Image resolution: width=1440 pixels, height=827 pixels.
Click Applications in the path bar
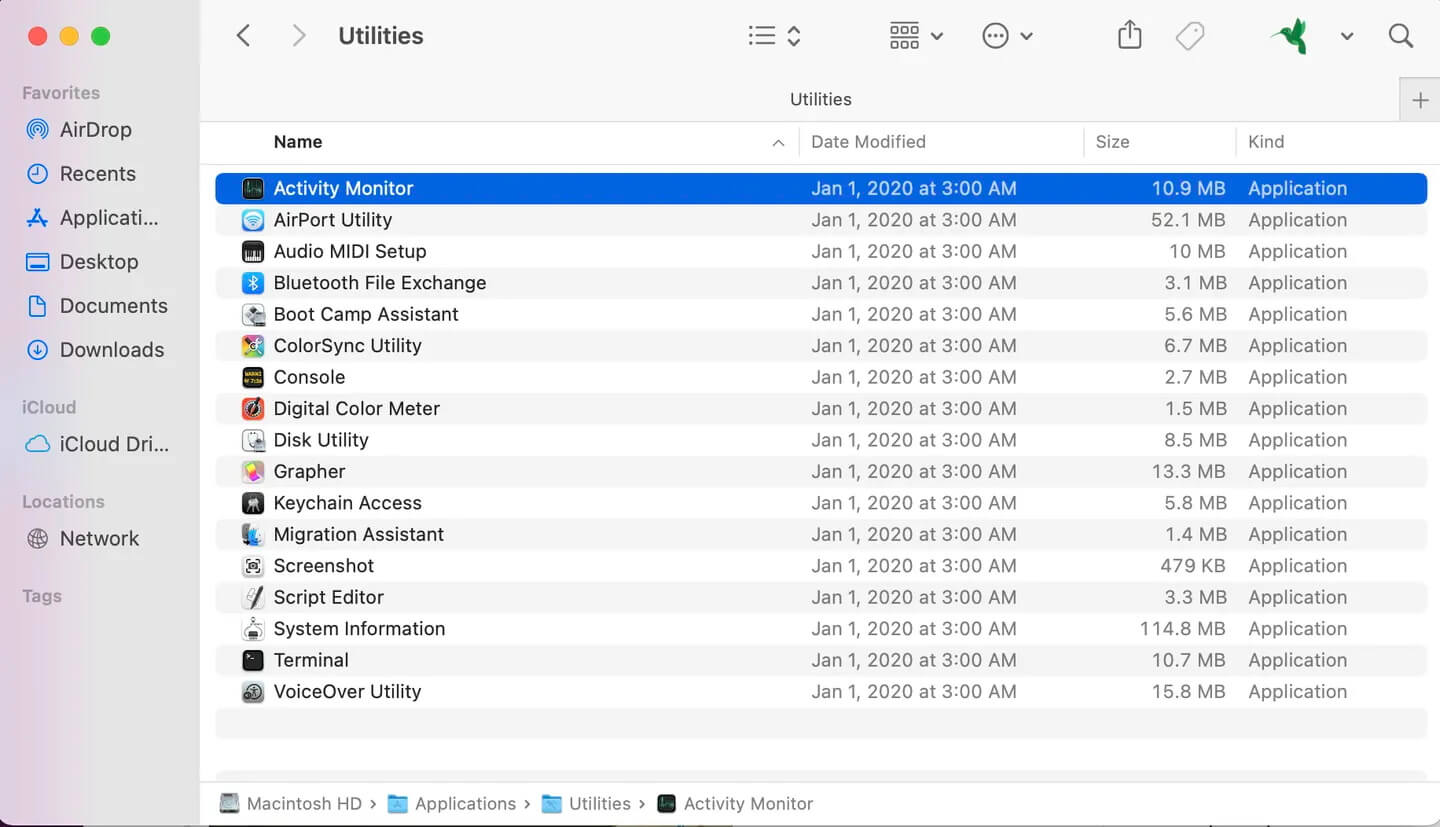(465, 804)
